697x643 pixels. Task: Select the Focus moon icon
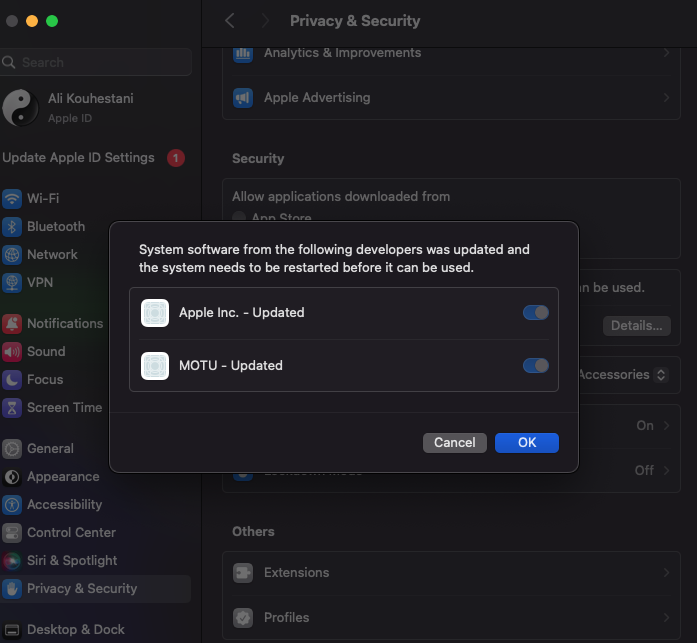point(12,379)
